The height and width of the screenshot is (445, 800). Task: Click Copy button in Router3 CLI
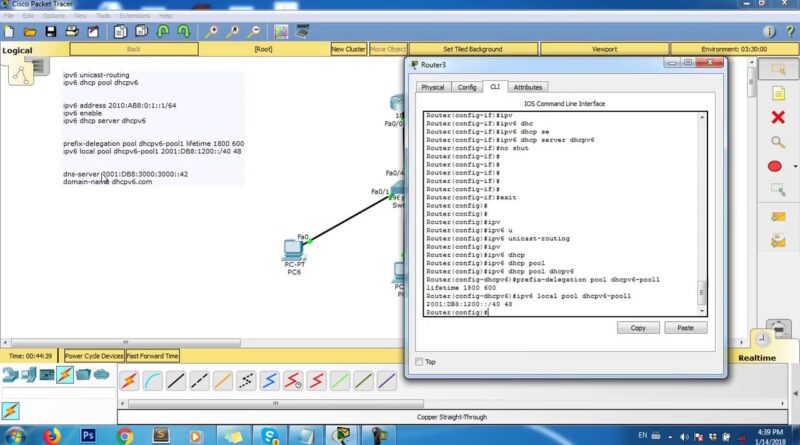(x=638, y=328)
